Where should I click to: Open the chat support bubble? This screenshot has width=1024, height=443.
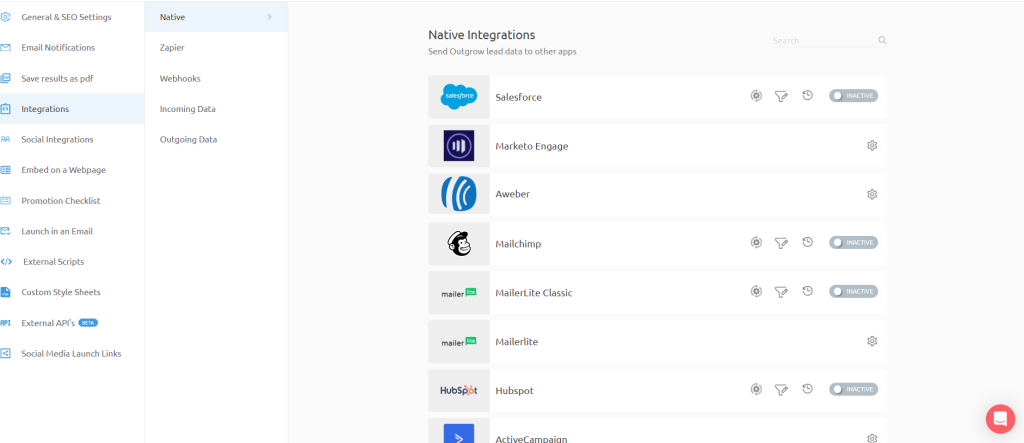1000,419
